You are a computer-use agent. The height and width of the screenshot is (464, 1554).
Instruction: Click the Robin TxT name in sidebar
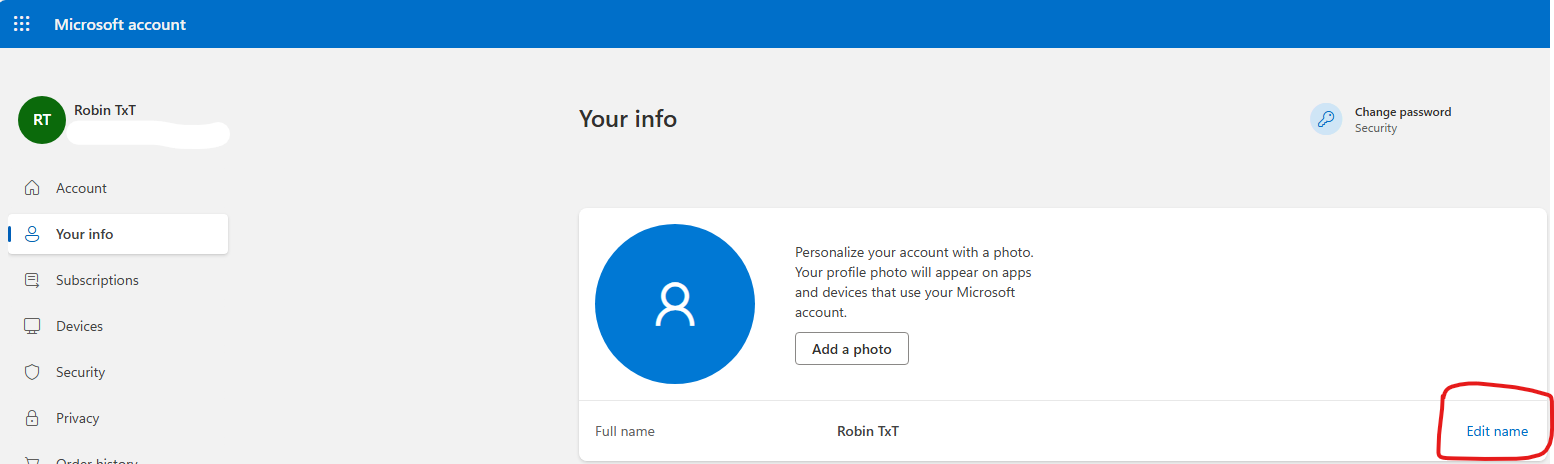coord(105,110)
